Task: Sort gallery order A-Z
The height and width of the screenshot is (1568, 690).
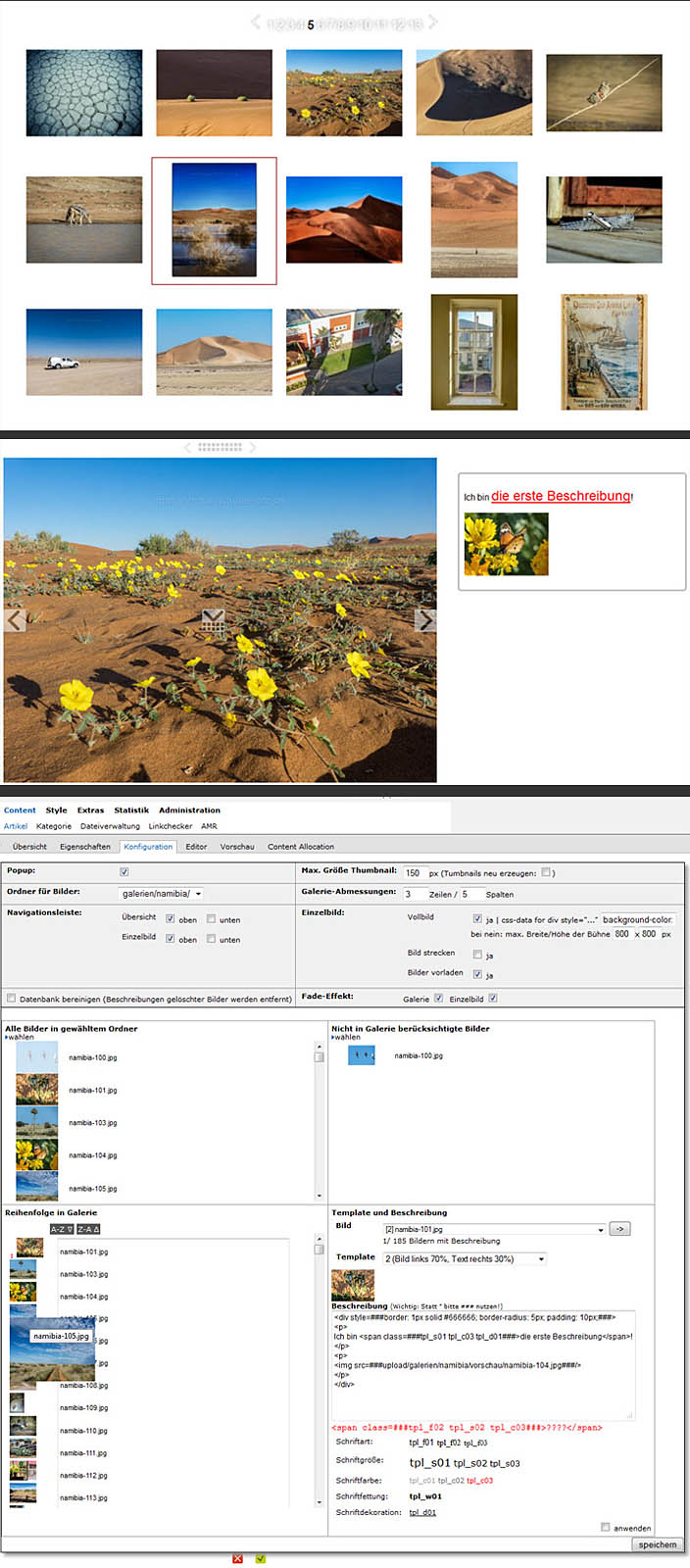Action: tap(62, 1229)
